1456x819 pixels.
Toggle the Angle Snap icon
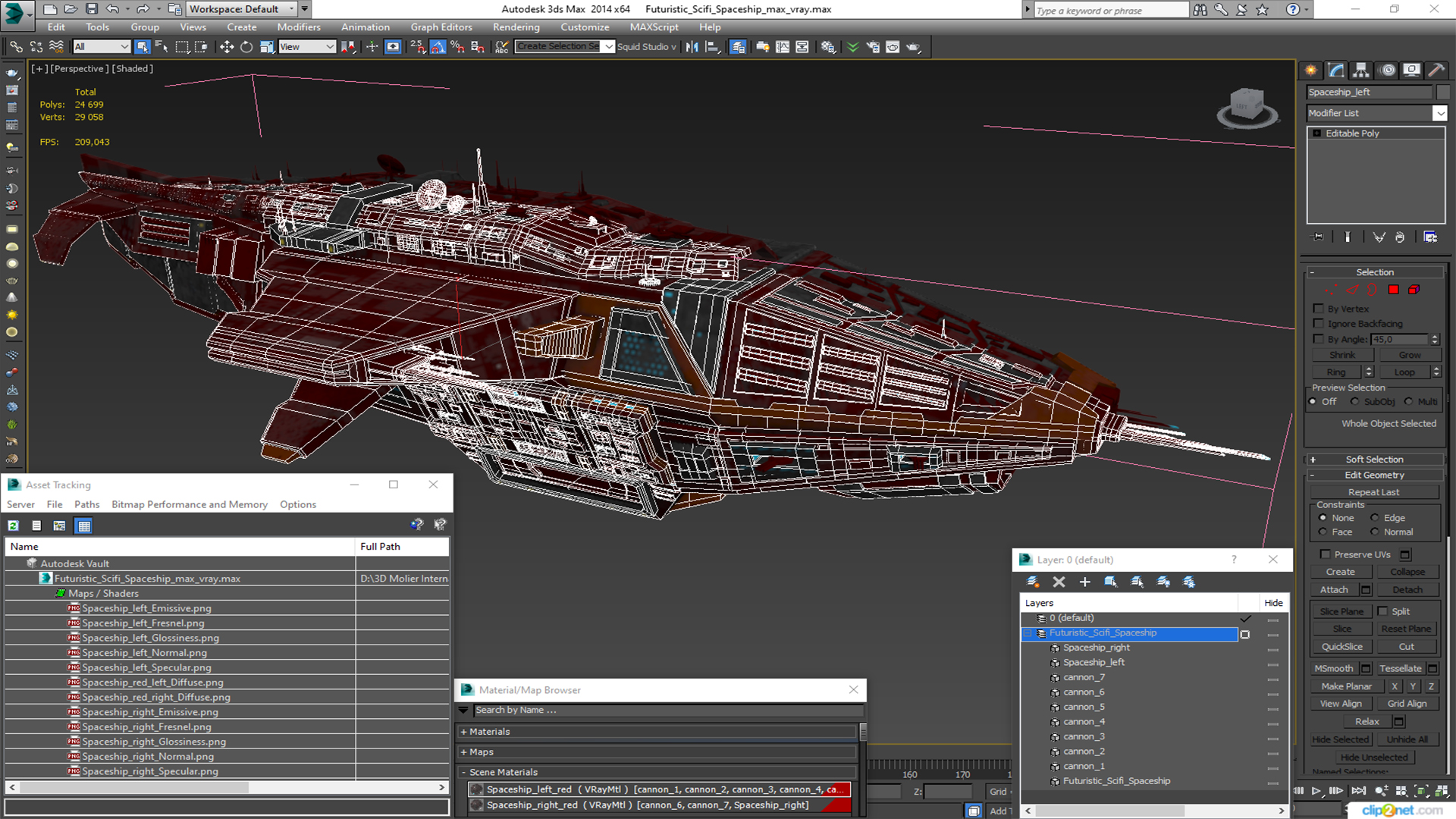point(438,47)
